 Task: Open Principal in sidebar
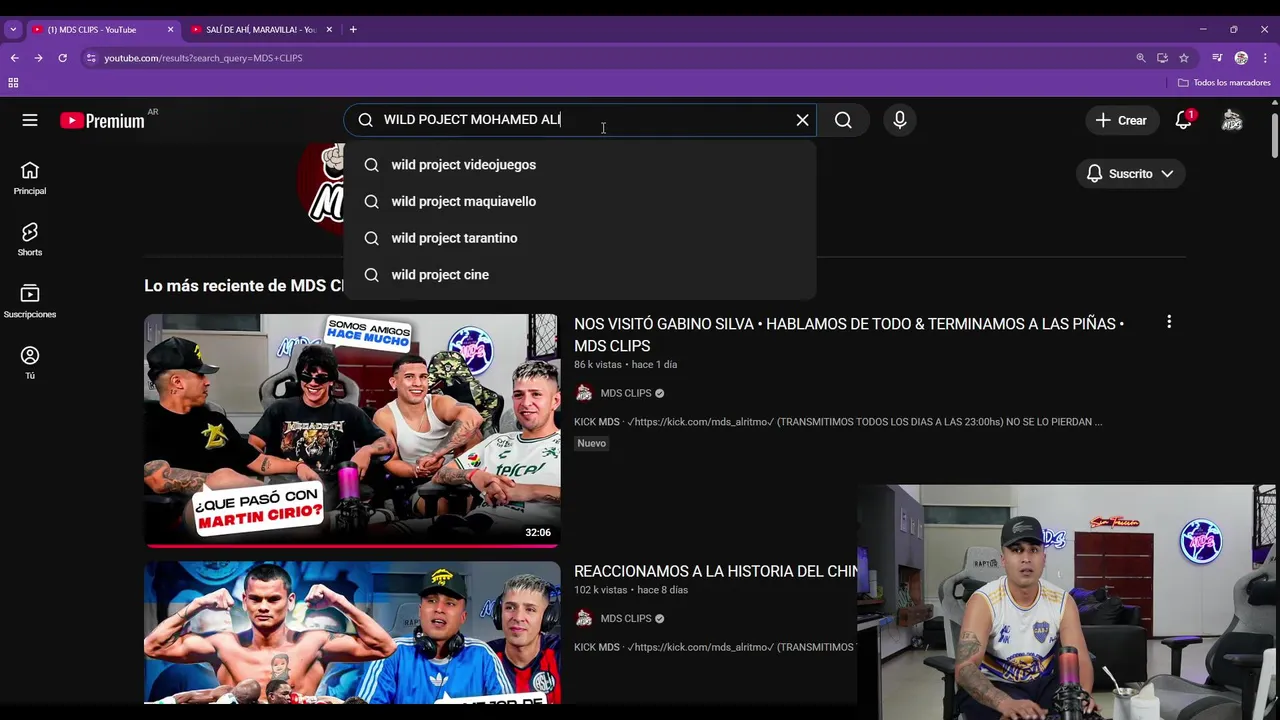tap(30, 179)
